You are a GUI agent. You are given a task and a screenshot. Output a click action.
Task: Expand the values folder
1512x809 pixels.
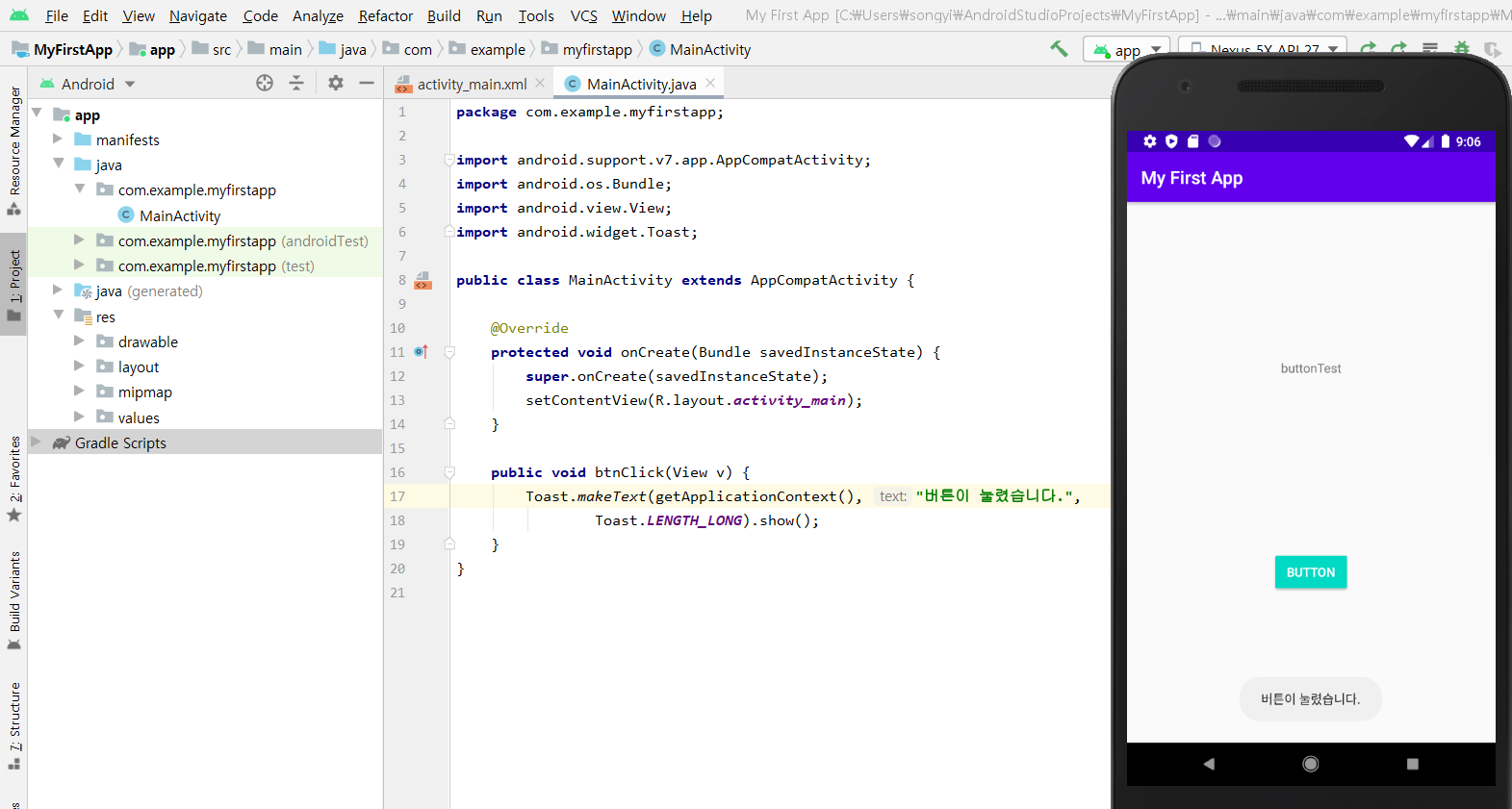80,417
